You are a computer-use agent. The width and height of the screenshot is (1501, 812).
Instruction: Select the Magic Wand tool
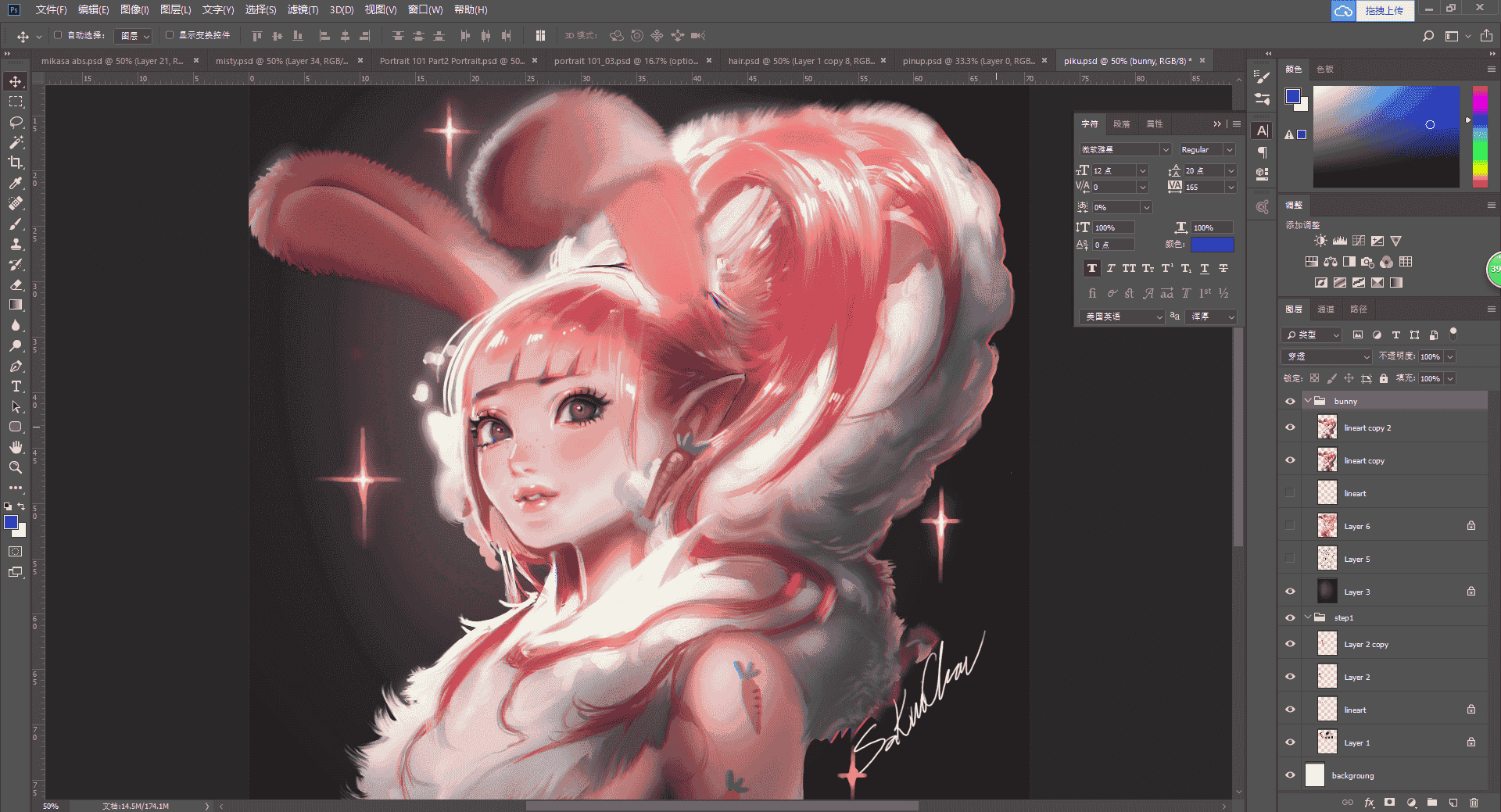pos(16,142)
